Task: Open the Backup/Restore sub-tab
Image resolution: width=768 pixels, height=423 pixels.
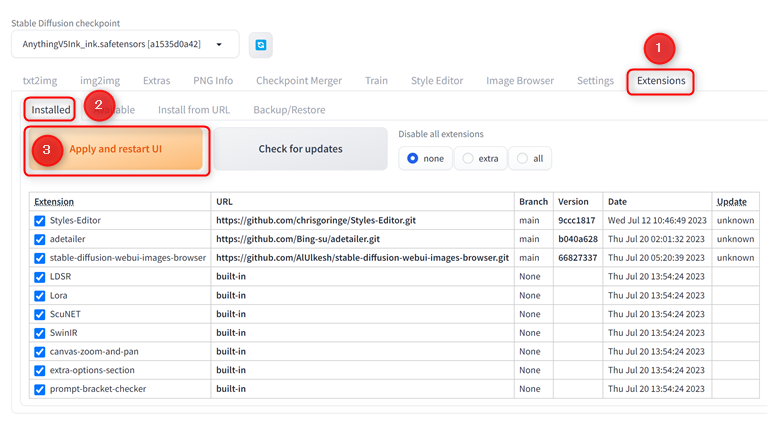Action: (289, 110)
